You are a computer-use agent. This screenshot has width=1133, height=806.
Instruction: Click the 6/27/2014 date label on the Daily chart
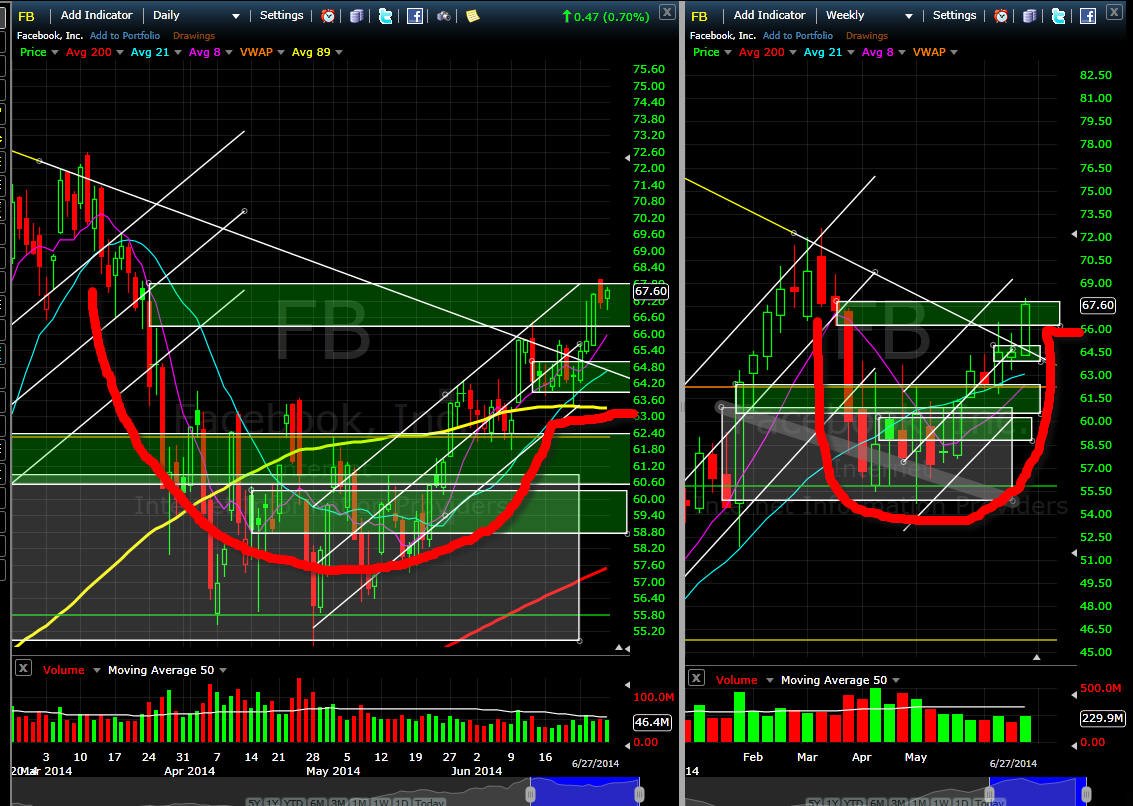595,763
